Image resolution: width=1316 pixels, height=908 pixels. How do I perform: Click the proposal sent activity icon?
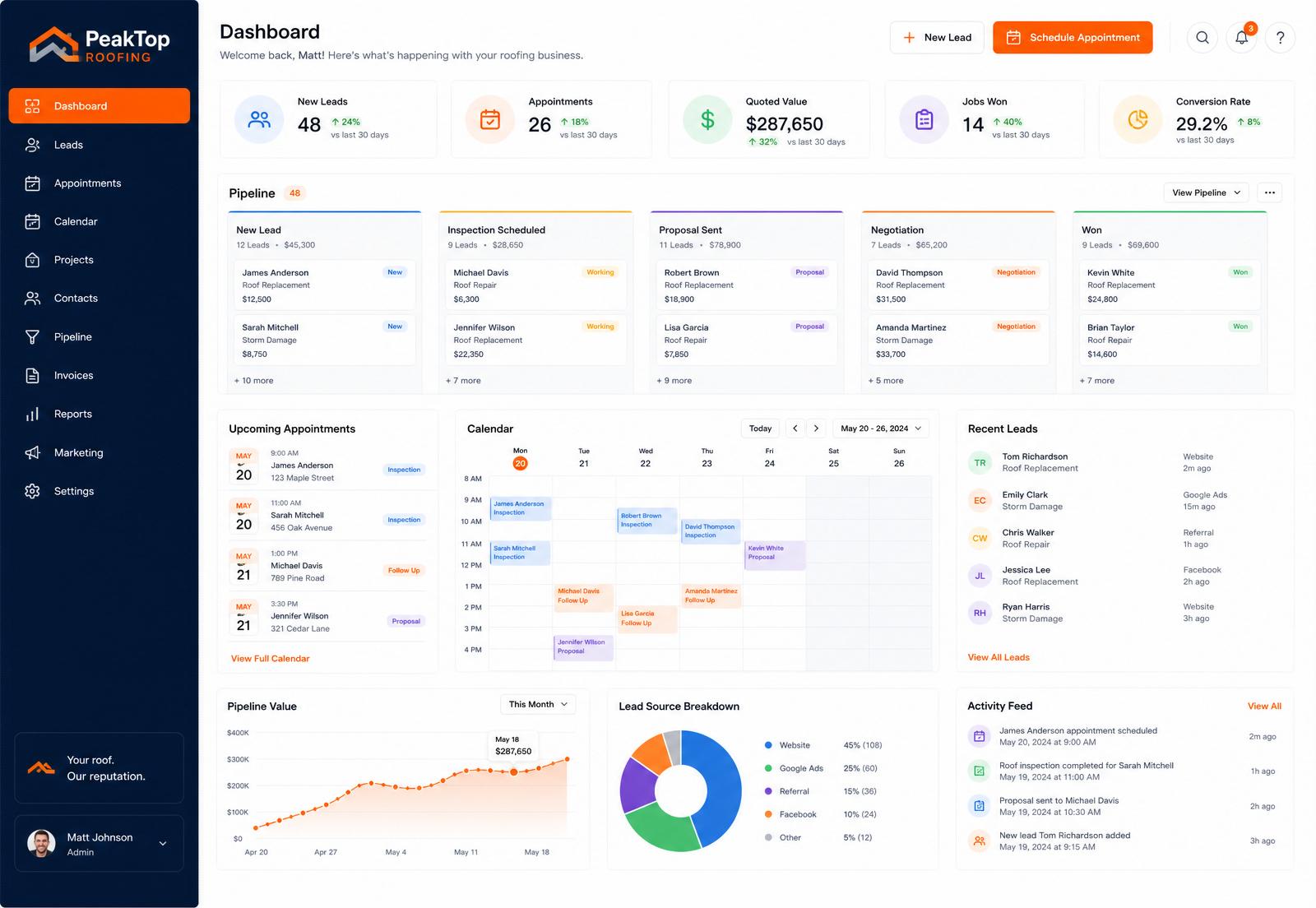[979, 806]
